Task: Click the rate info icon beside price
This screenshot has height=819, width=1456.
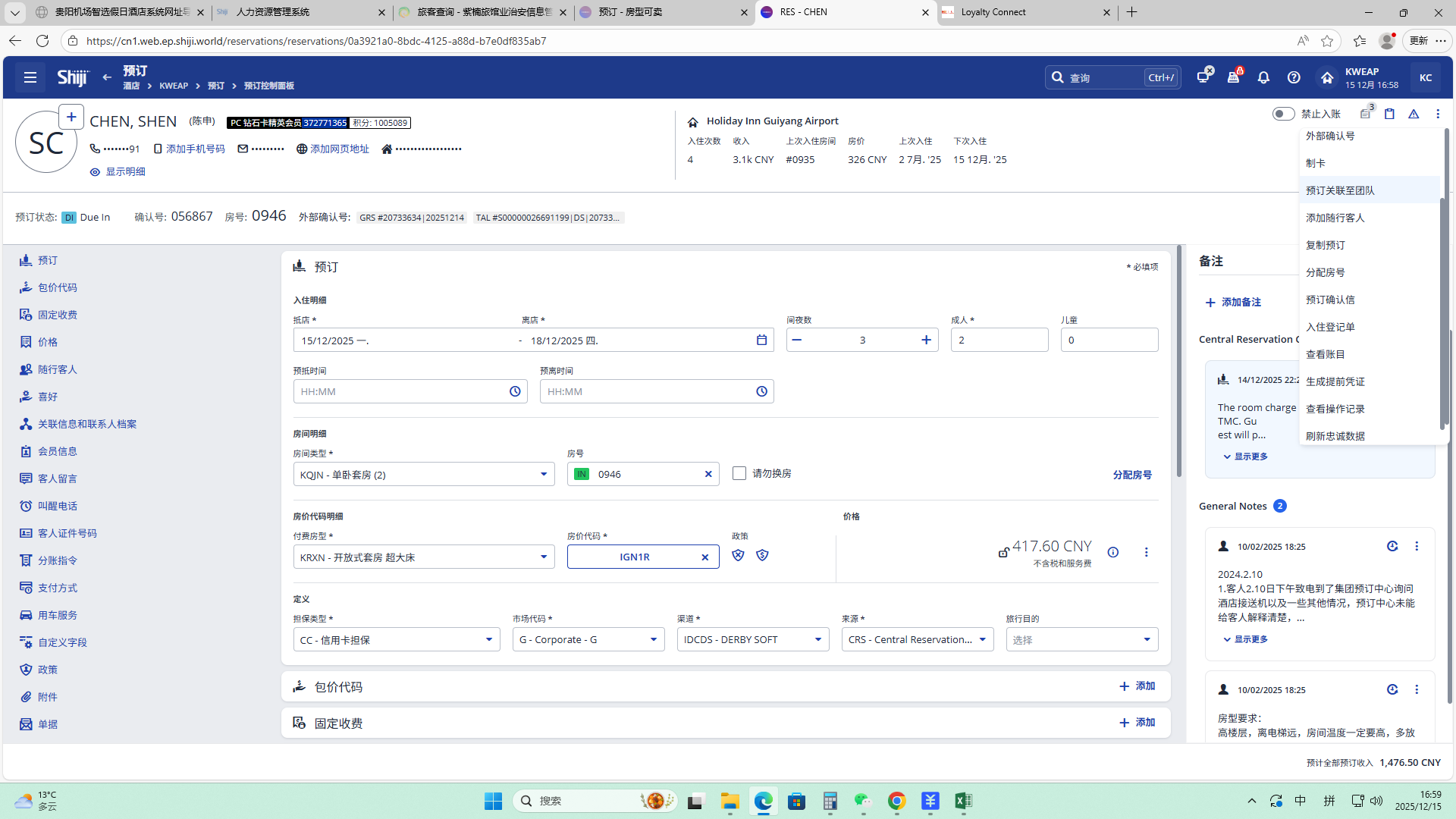Action: point(1112,552)
